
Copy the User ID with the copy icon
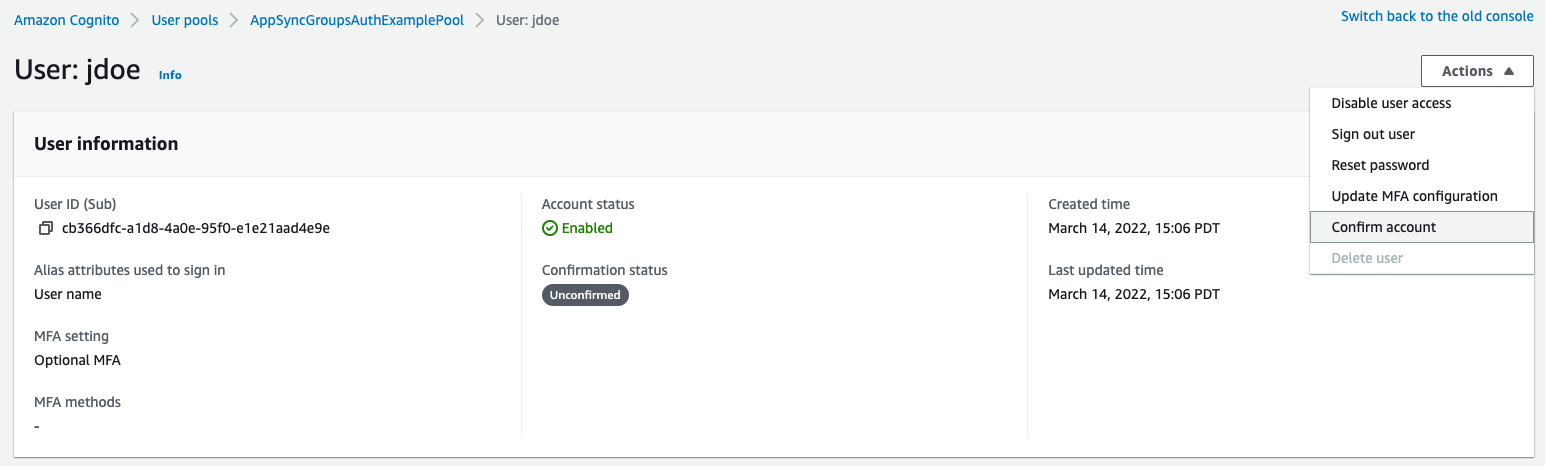point(45,228)
